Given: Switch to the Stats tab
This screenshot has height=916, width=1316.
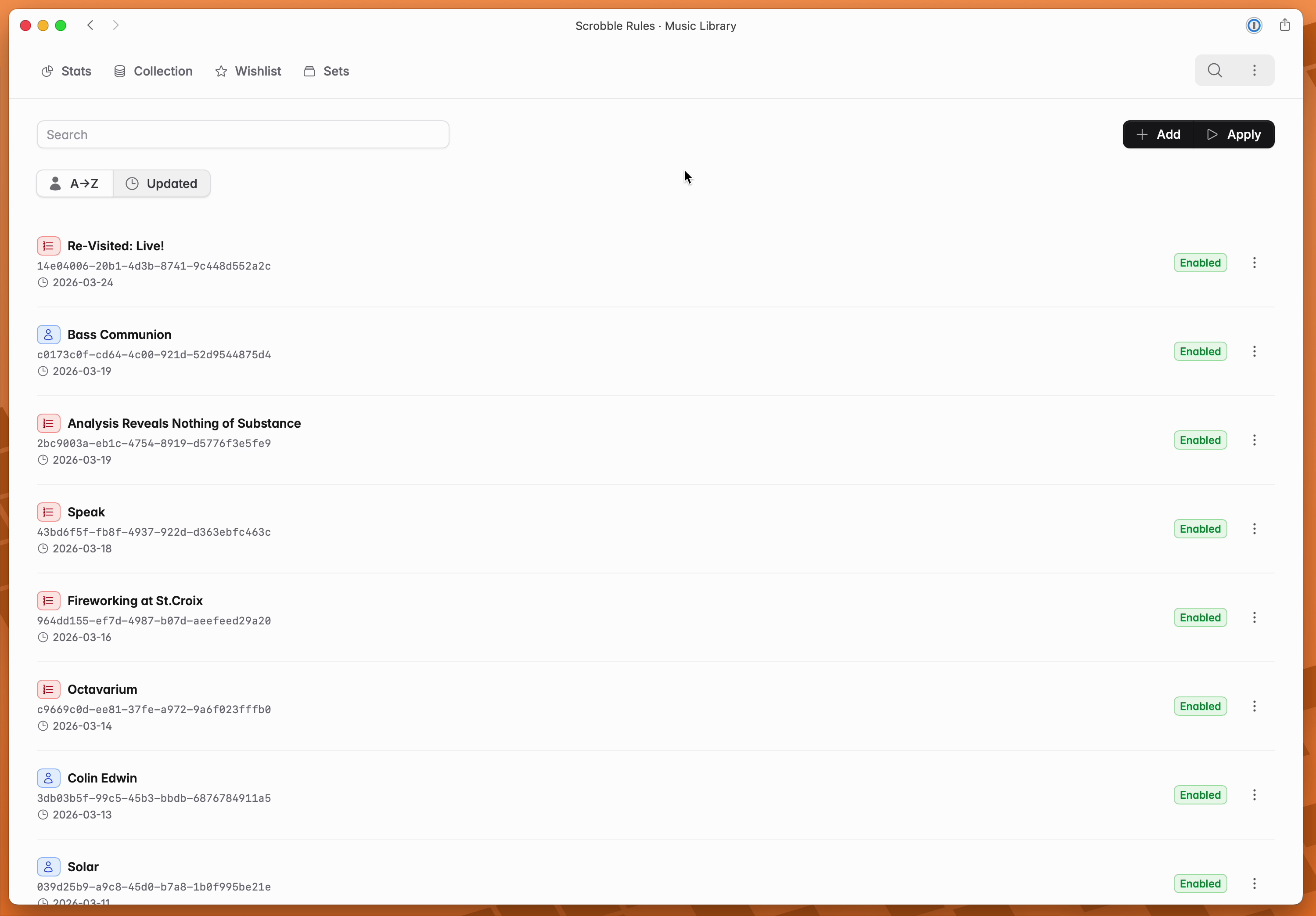Looking at the screenshot, I should tap(66, 71).
